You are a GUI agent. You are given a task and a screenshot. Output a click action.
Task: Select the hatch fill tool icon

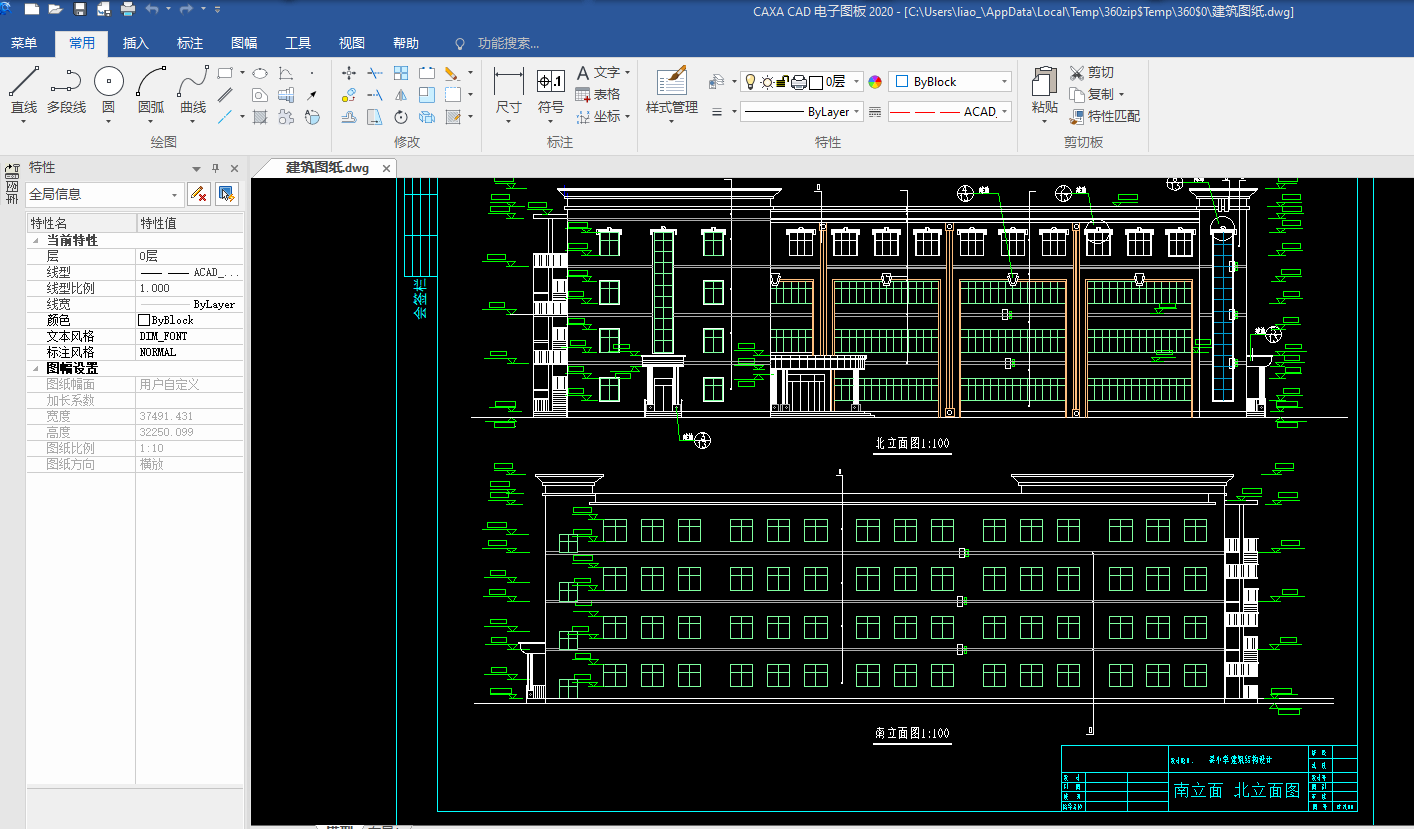point(259,117)
